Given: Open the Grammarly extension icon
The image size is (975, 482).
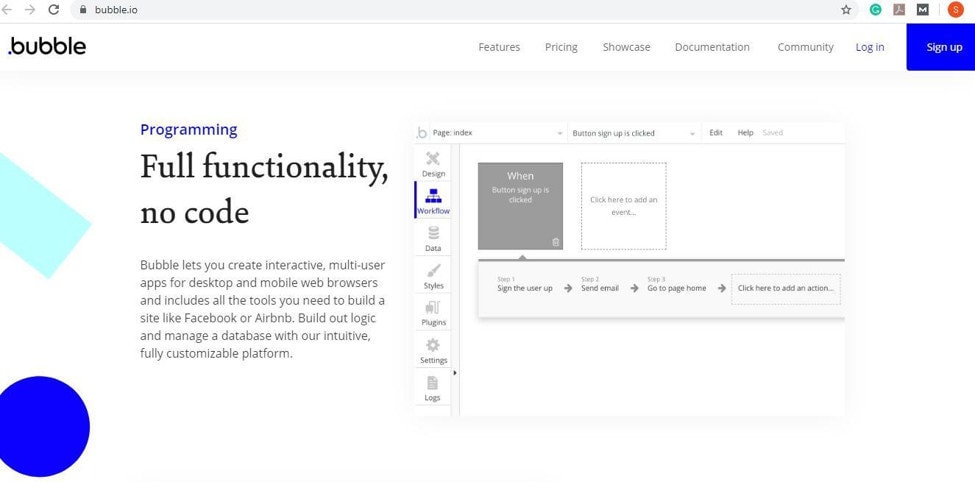Looking at the screenshot, I should click(x=876, y=9).
